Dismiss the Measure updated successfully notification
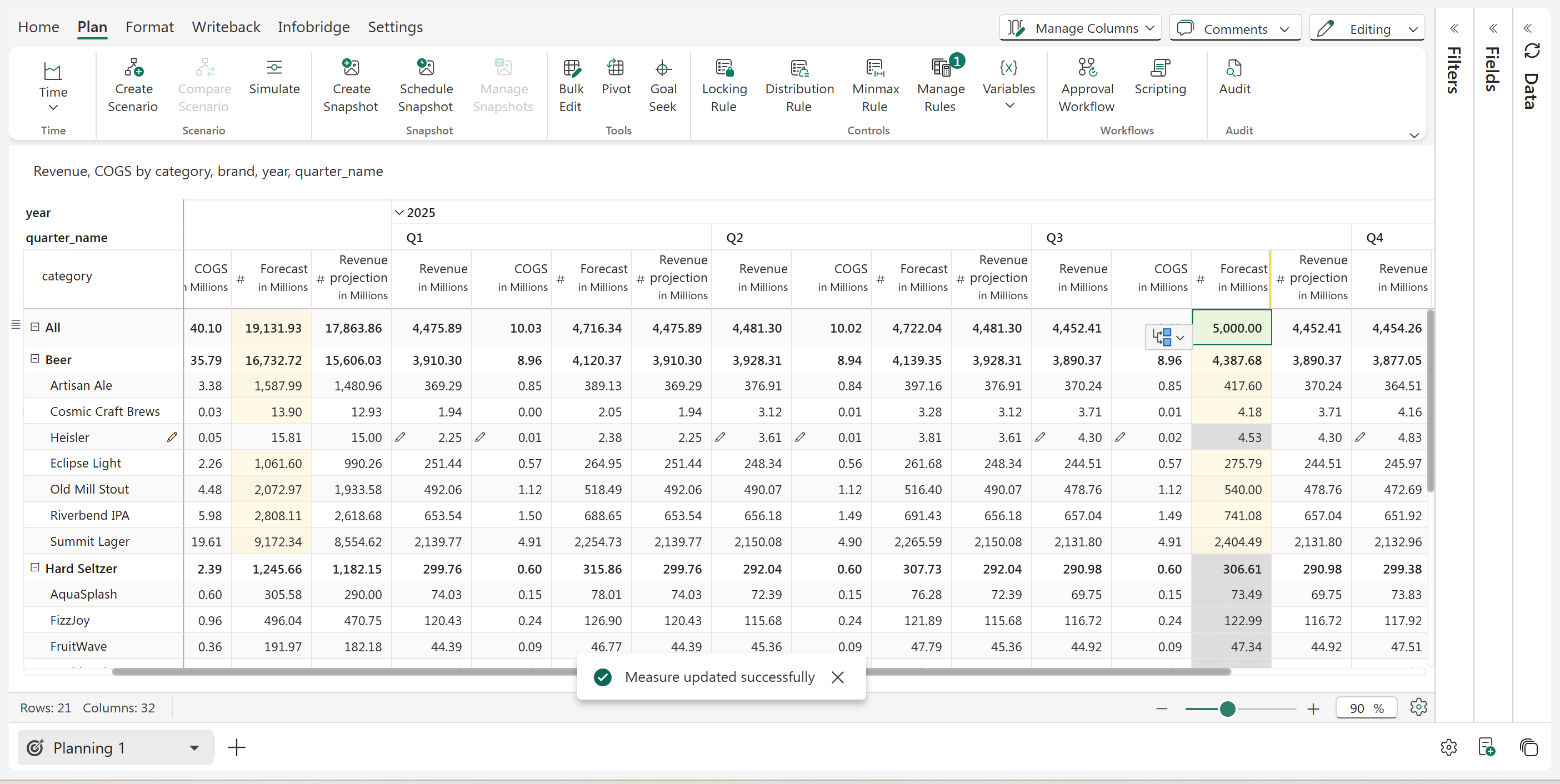Image resolution: width=1560 pixels, height=784 pixels. click(x=838, y=677)
